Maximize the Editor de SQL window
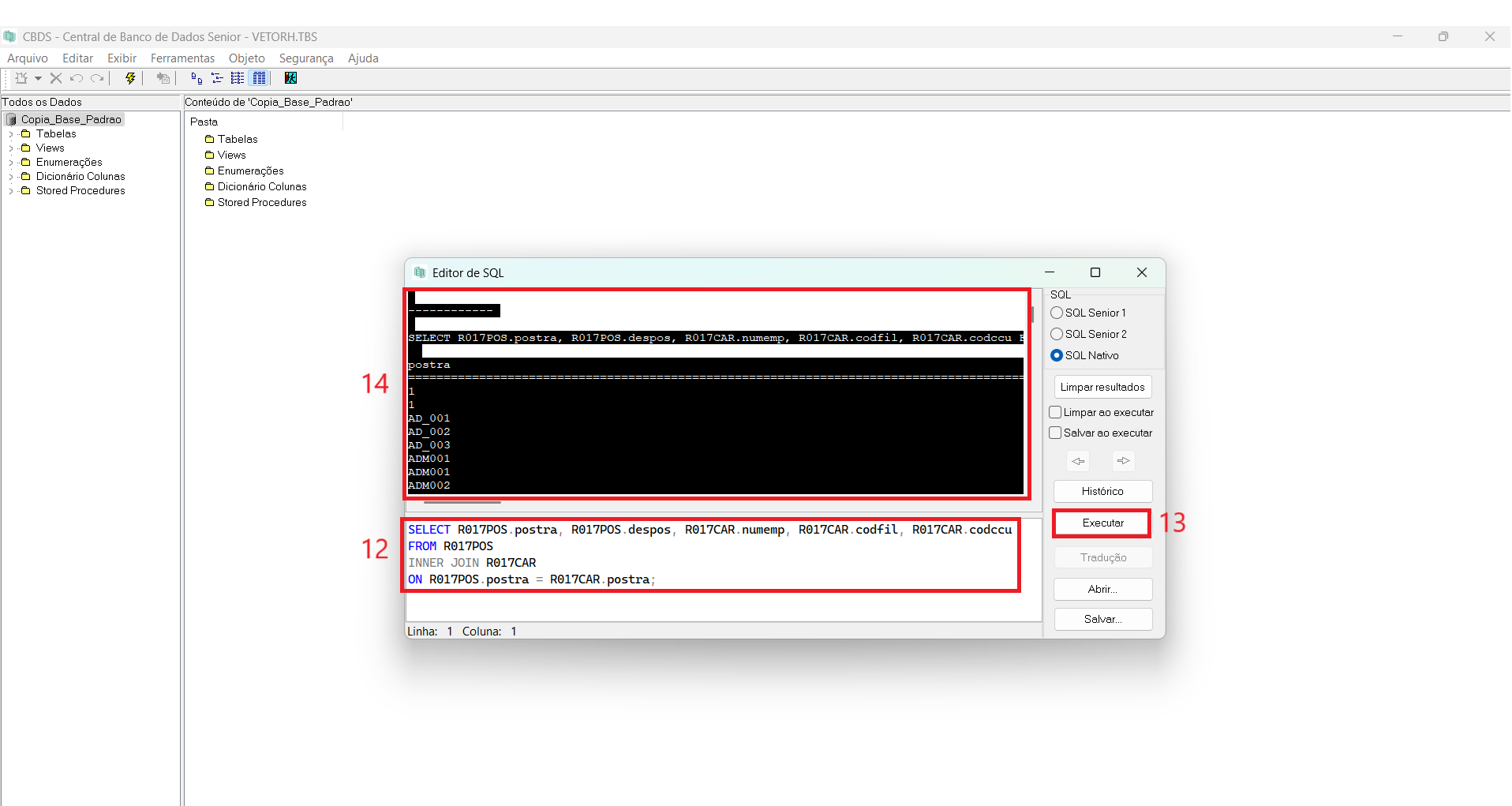 tap(1095, 272)
